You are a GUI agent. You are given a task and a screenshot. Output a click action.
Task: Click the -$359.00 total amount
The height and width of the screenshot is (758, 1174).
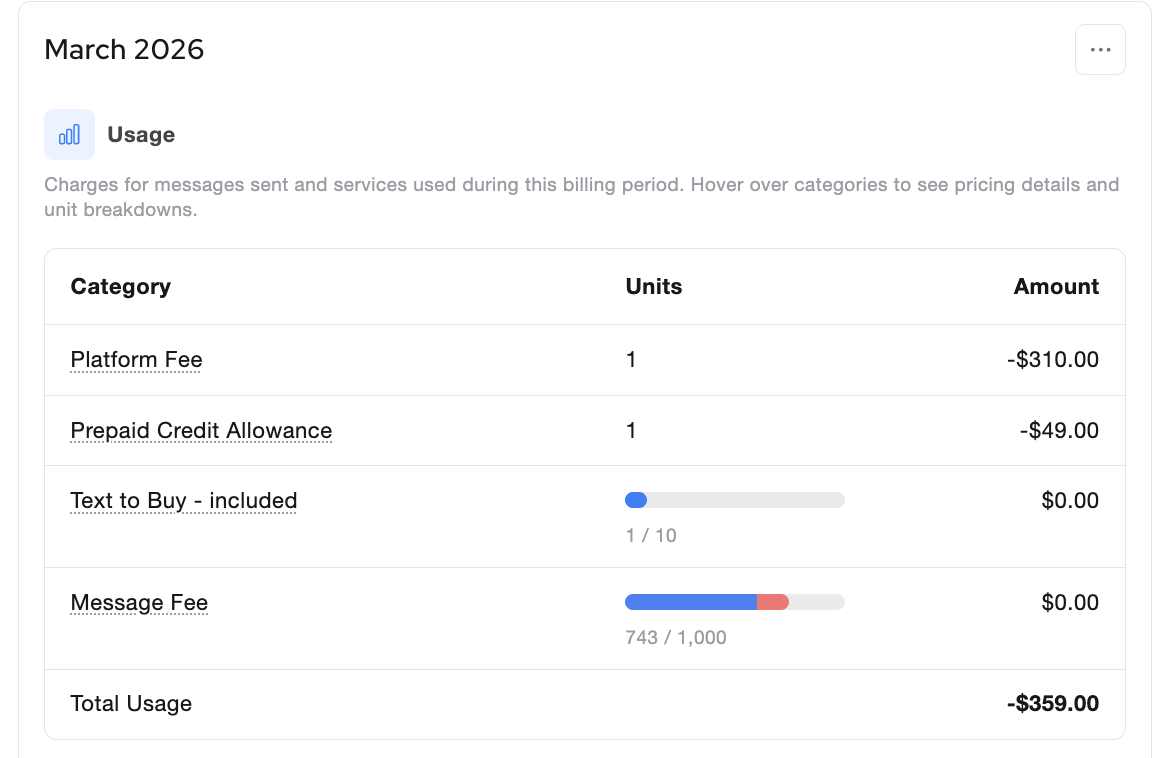(1052, 704)
